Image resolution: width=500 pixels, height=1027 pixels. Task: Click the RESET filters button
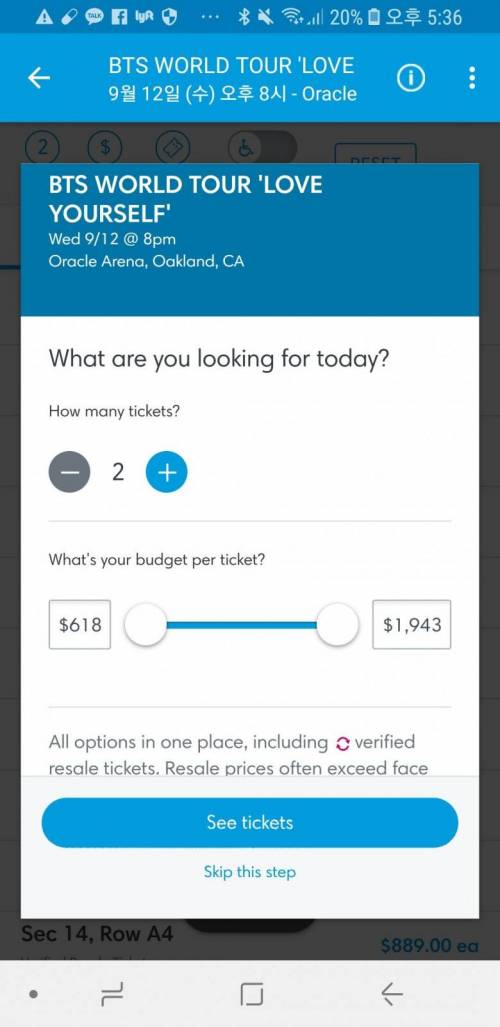click(x=375, y=154)
